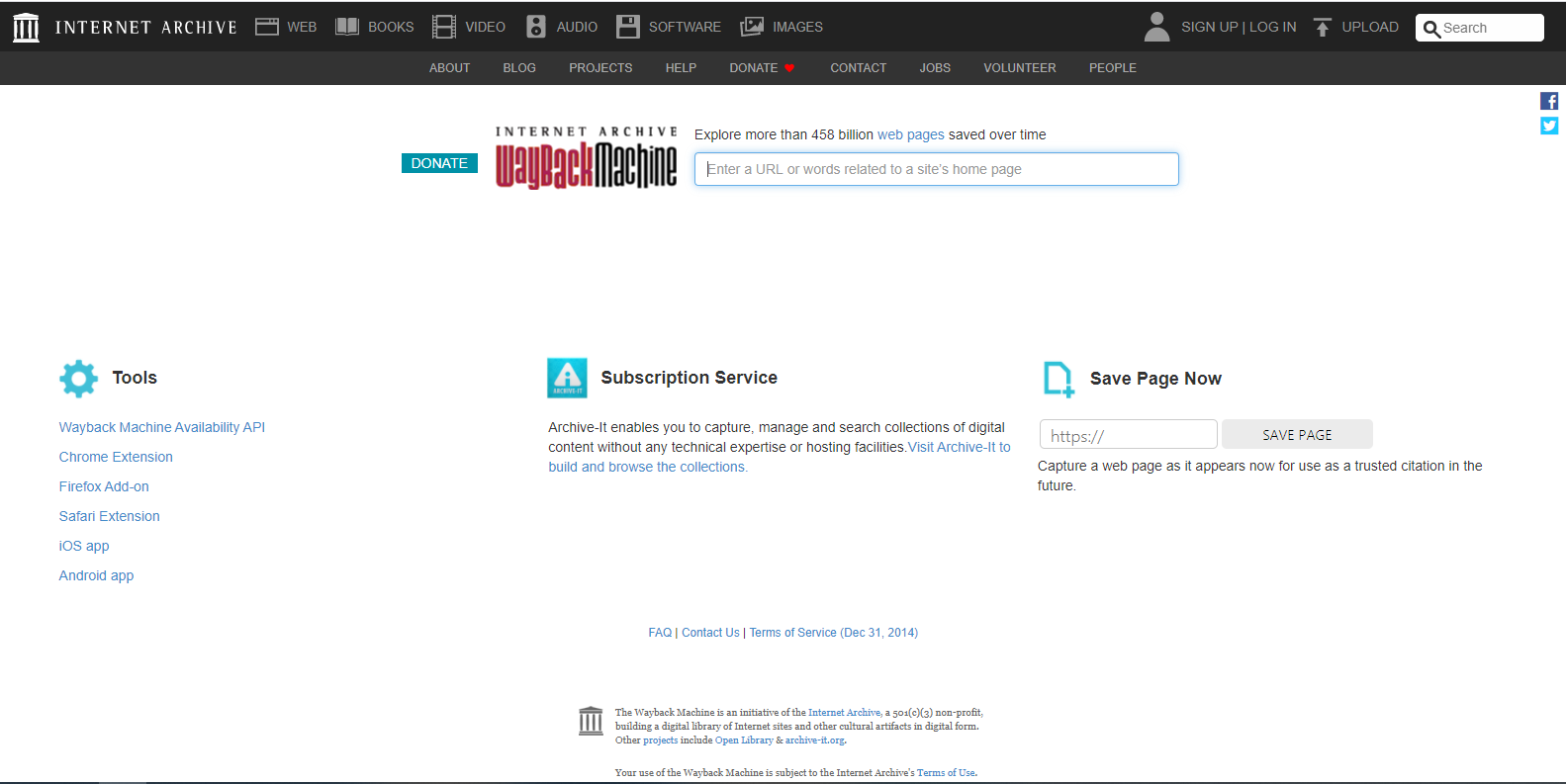Image resolution: width=1566 pixels, height=784 pixels.
Task: Open Wayback Machine Availability API link
Action: [162, 427]
